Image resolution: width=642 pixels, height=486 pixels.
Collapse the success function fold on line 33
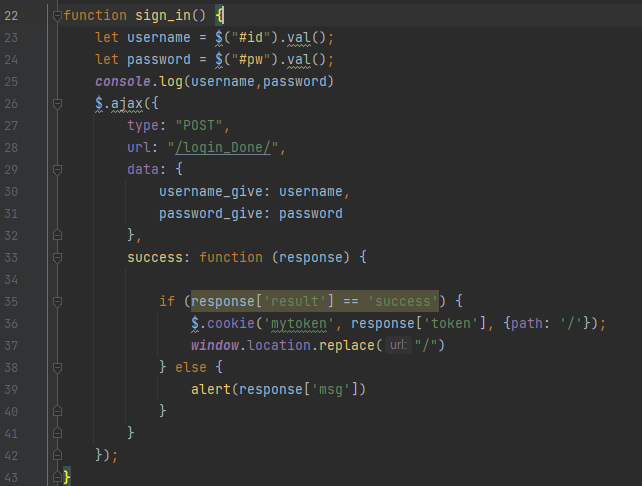(x=57, y=258)
